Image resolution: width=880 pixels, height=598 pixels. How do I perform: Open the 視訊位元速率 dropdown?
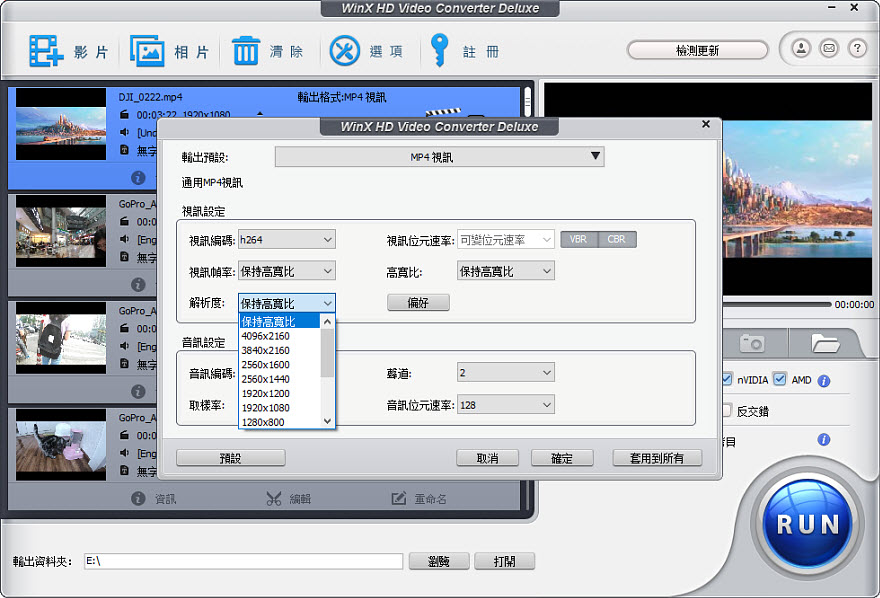(x=506, y=240)
